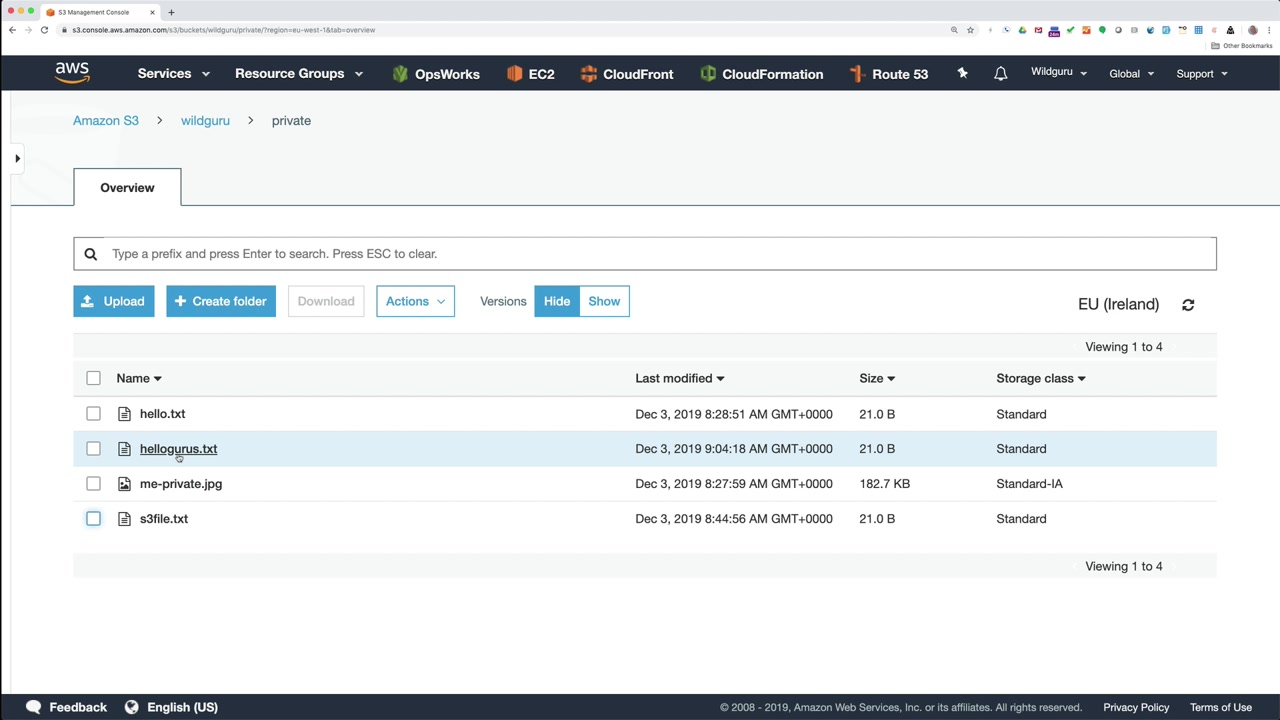Open the Chrome menu three dots

1269,30
